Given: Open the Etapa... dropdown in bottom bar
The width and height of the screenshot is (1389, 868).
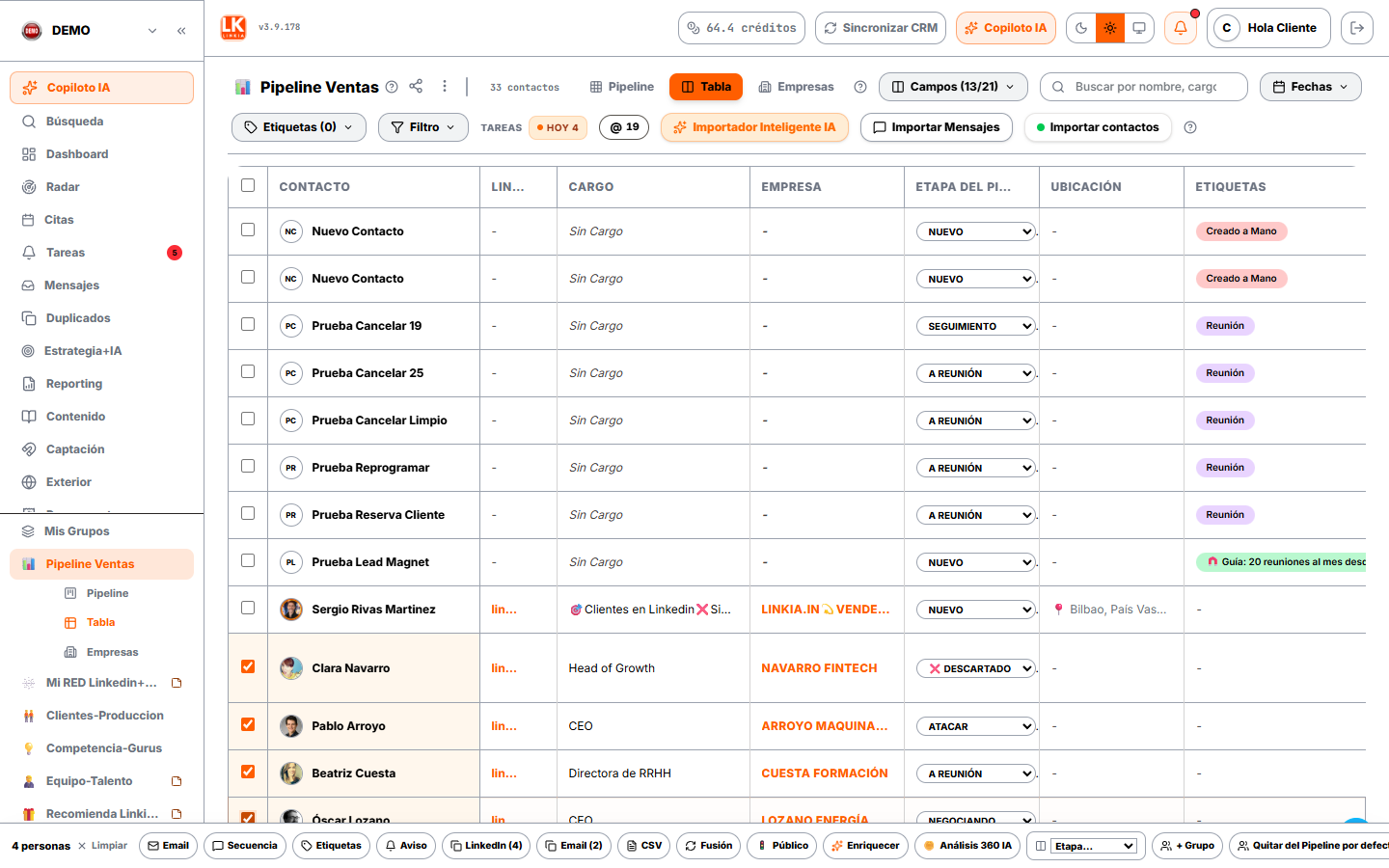Looking at the screenshot, I should click(x=1094, y=846).
